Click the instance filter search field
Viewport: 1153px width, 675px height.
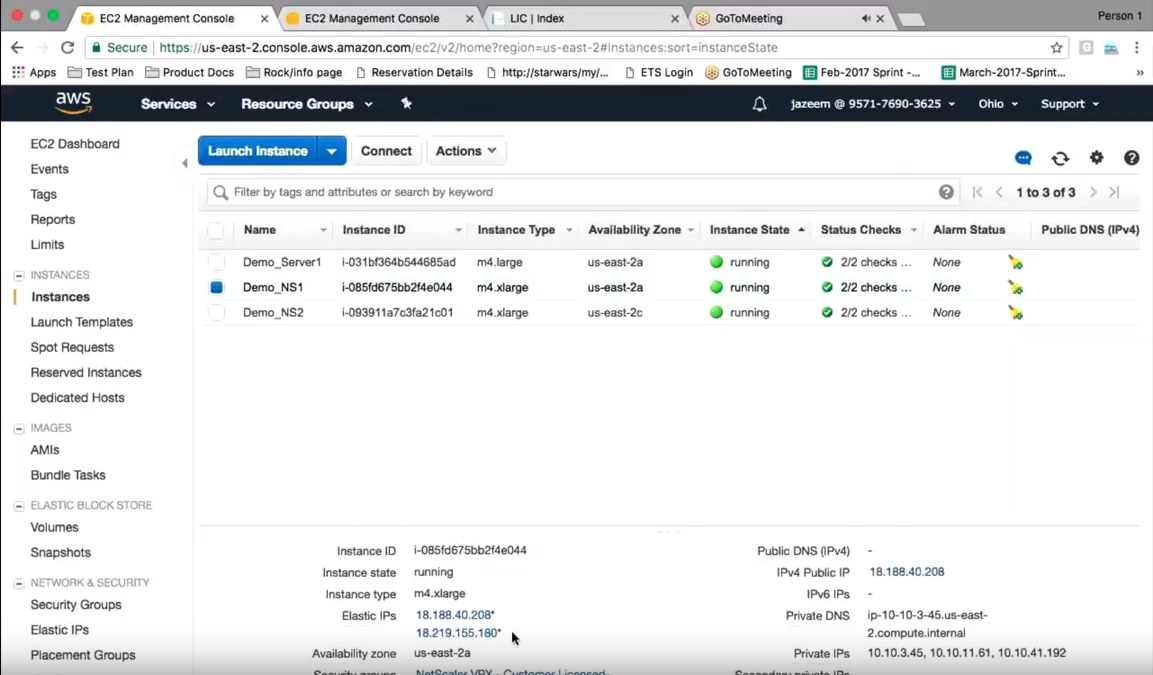(x=580, y=192)
